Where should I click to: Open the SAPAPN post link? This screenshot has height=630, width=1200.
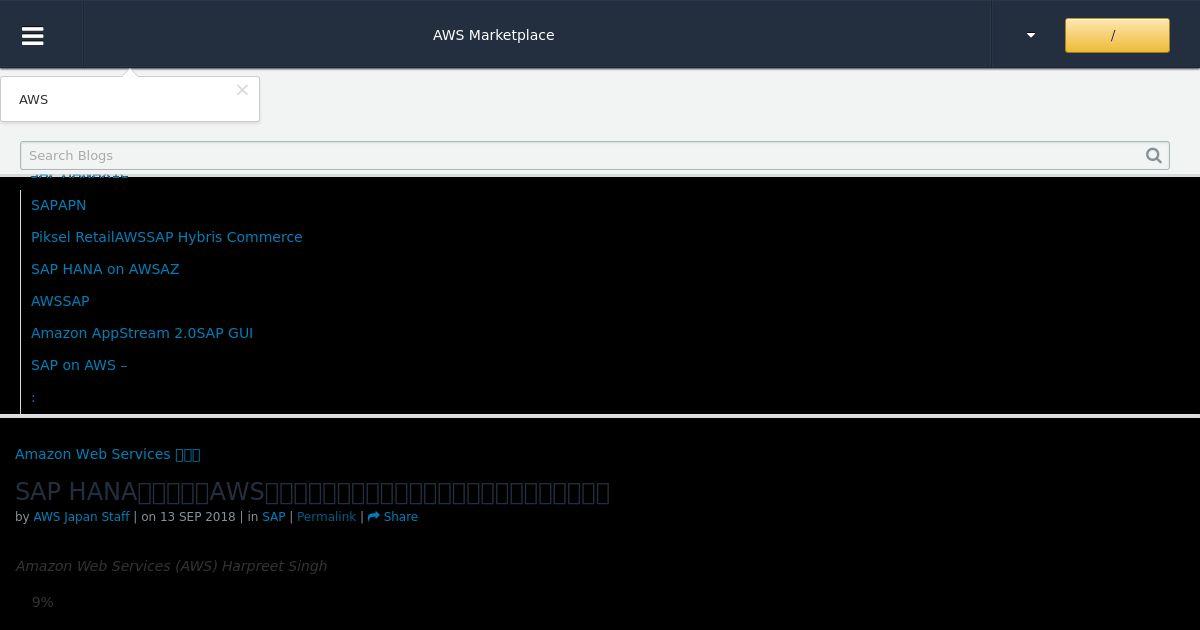[x=59, y=205]
